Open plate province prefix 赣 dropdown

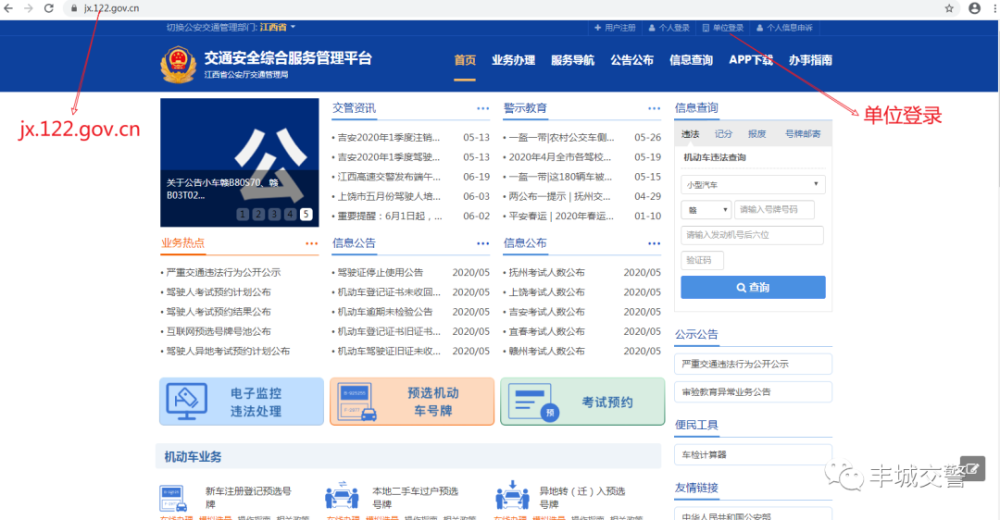[707, 209]
